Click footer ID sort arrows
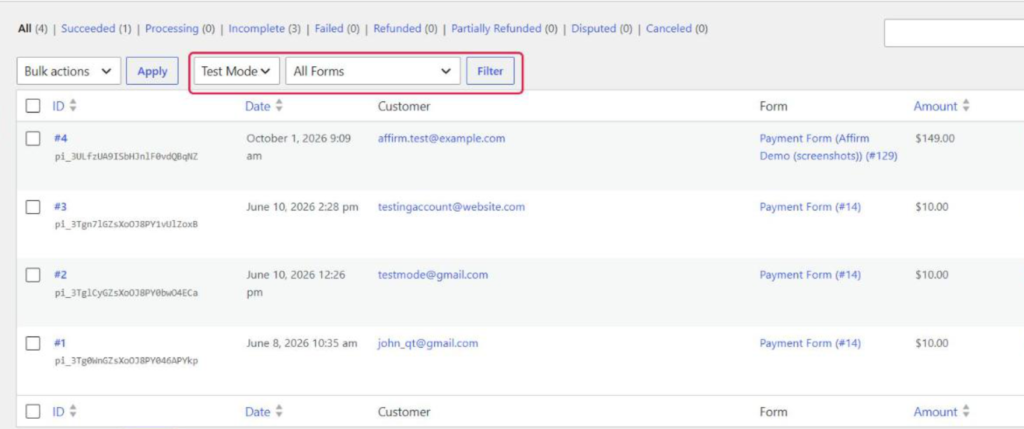The width and height of the screenshot is (1024, 429). click(72, 412)
